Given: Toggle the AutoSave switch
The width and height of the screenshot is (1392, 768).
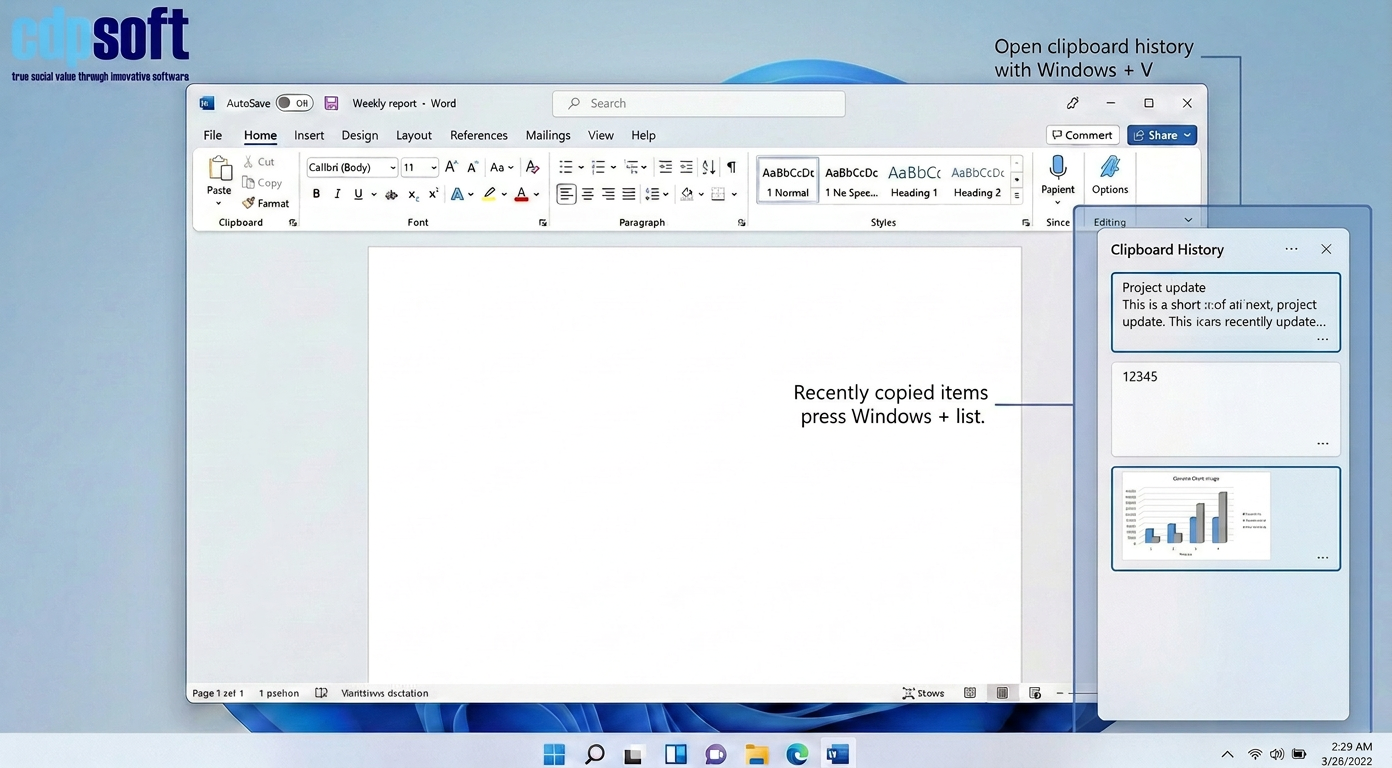Looking at the screenshot, I should click(x=294, y=103).
